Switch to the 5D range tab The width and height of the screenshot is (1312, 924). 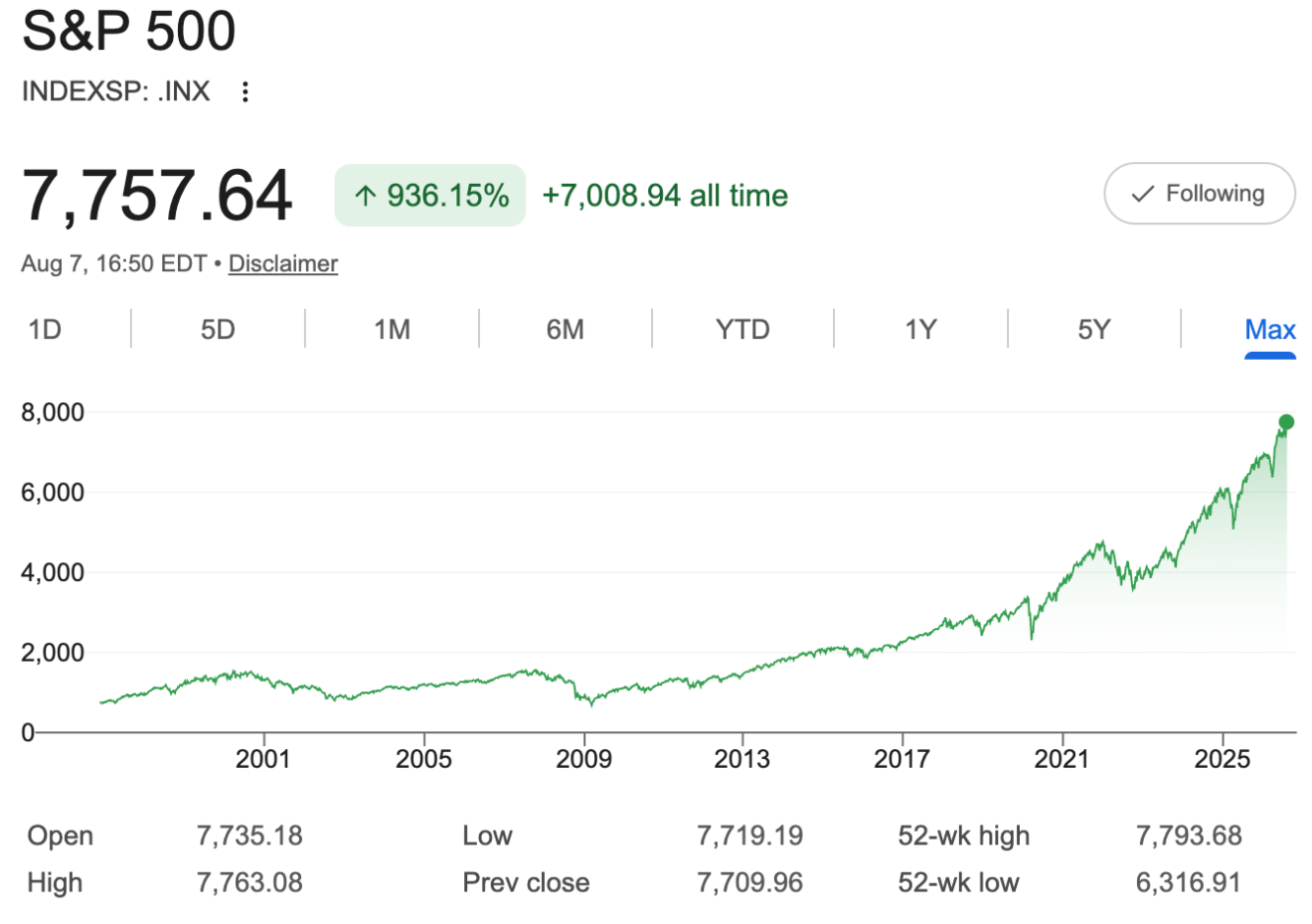(x=218, y=329)
